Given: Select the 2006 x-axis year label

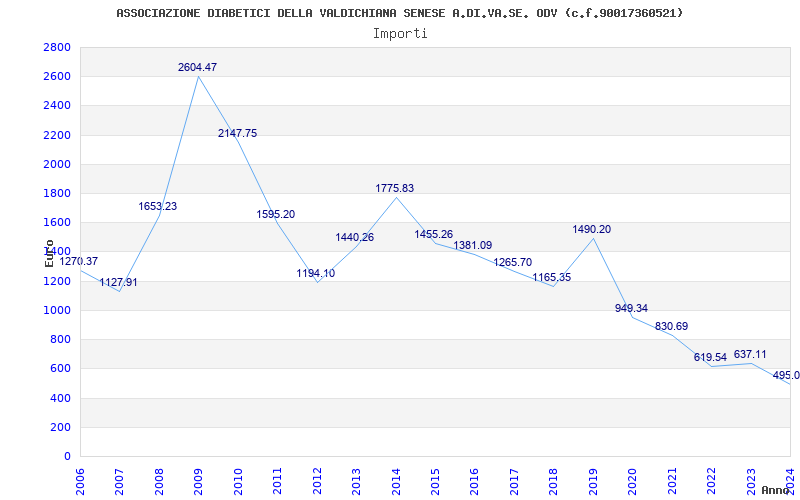Looking at the screenshot, I should click(x=80, y=481).
